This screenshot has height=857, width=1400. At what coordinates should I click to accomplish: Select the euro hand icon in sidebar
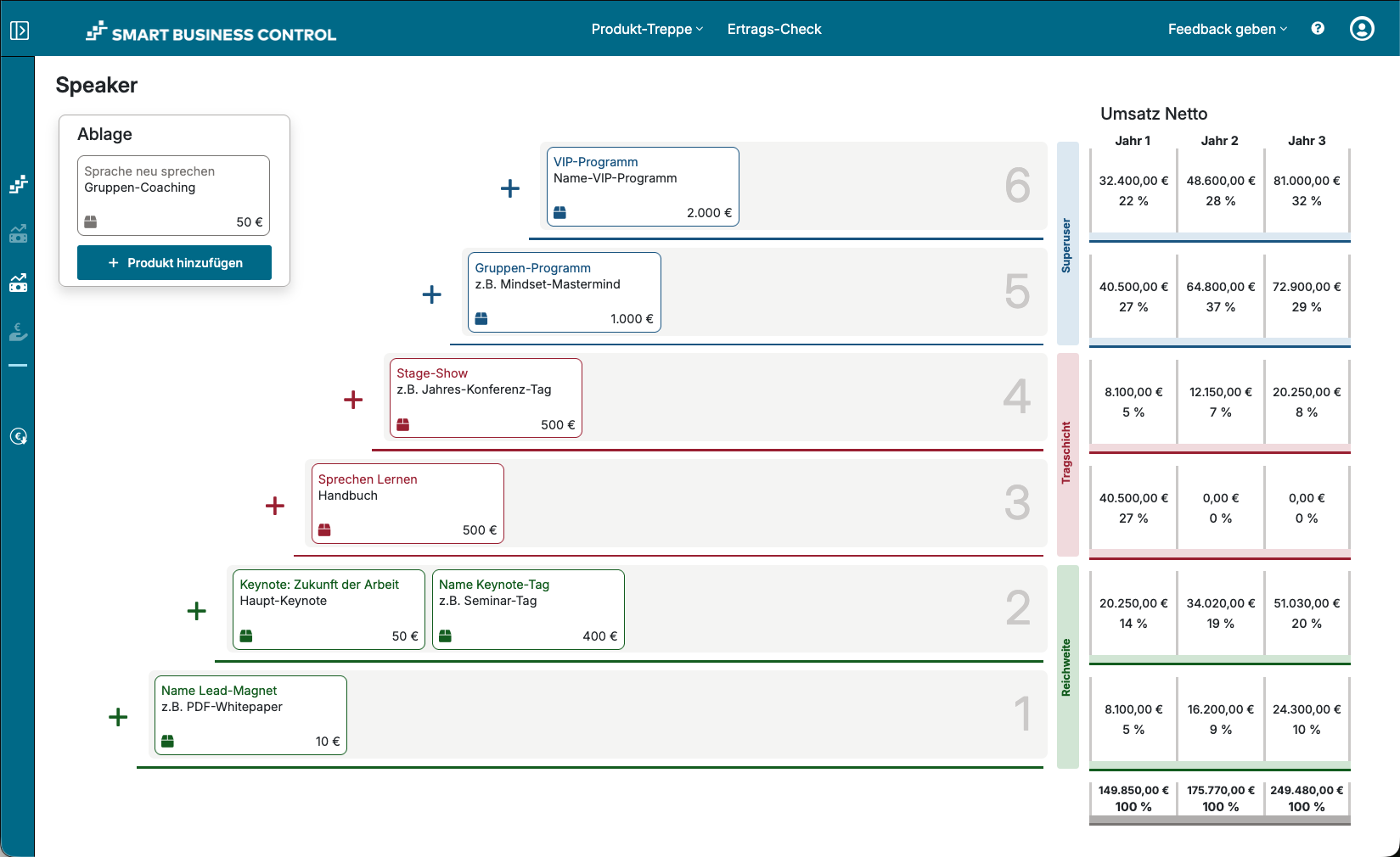pyautogui.click(x=18, y=332)
